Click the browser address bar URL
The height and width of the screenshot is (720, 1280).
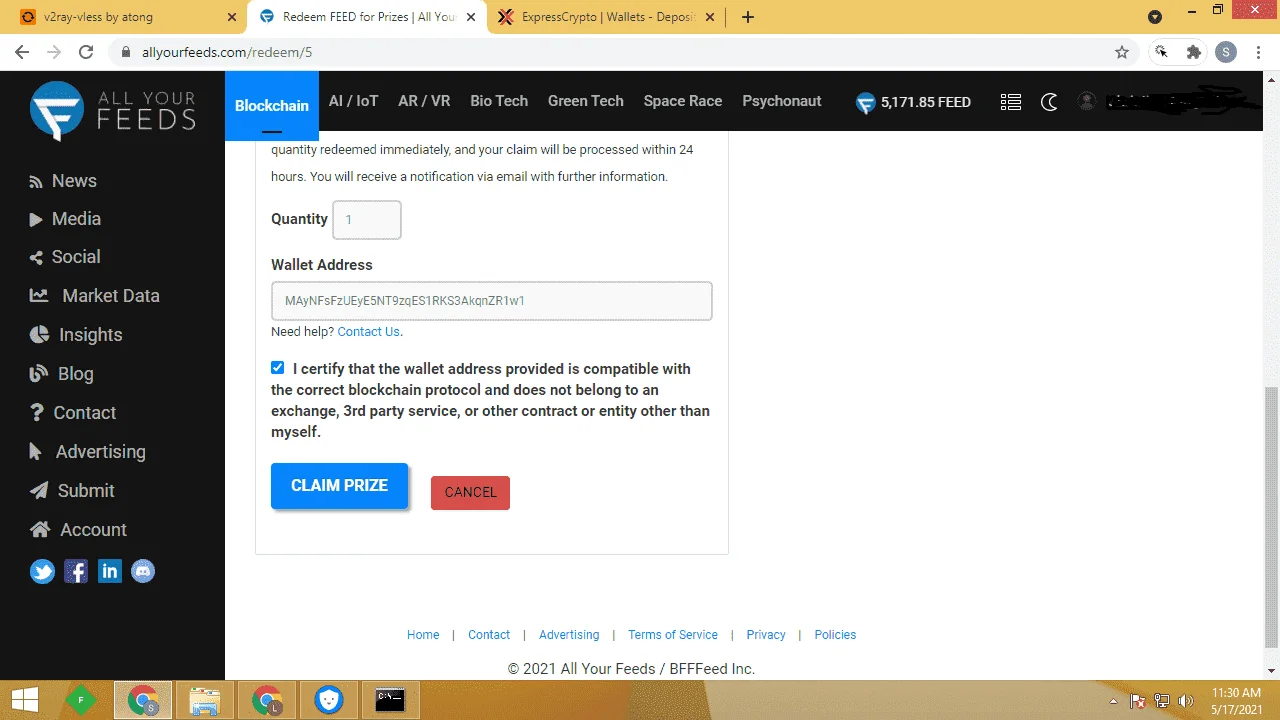(x=227, y=52)
